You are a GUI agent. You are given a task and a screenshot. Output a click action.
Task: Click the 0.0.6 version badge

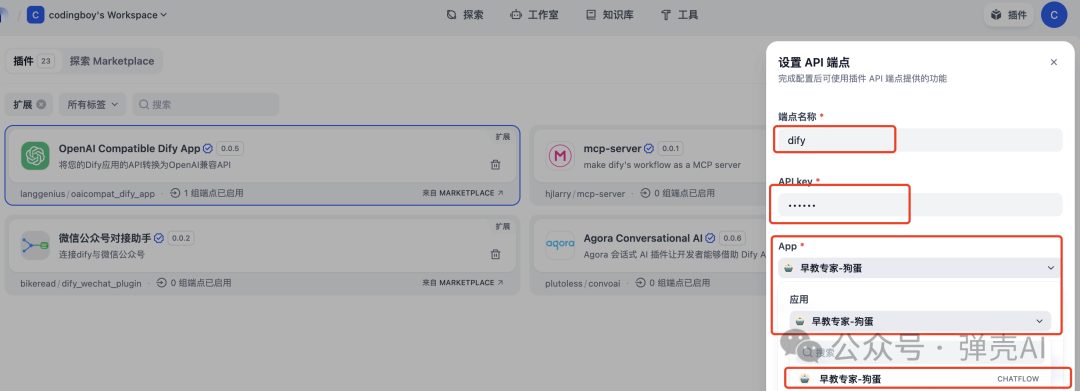tap(731, 238)
